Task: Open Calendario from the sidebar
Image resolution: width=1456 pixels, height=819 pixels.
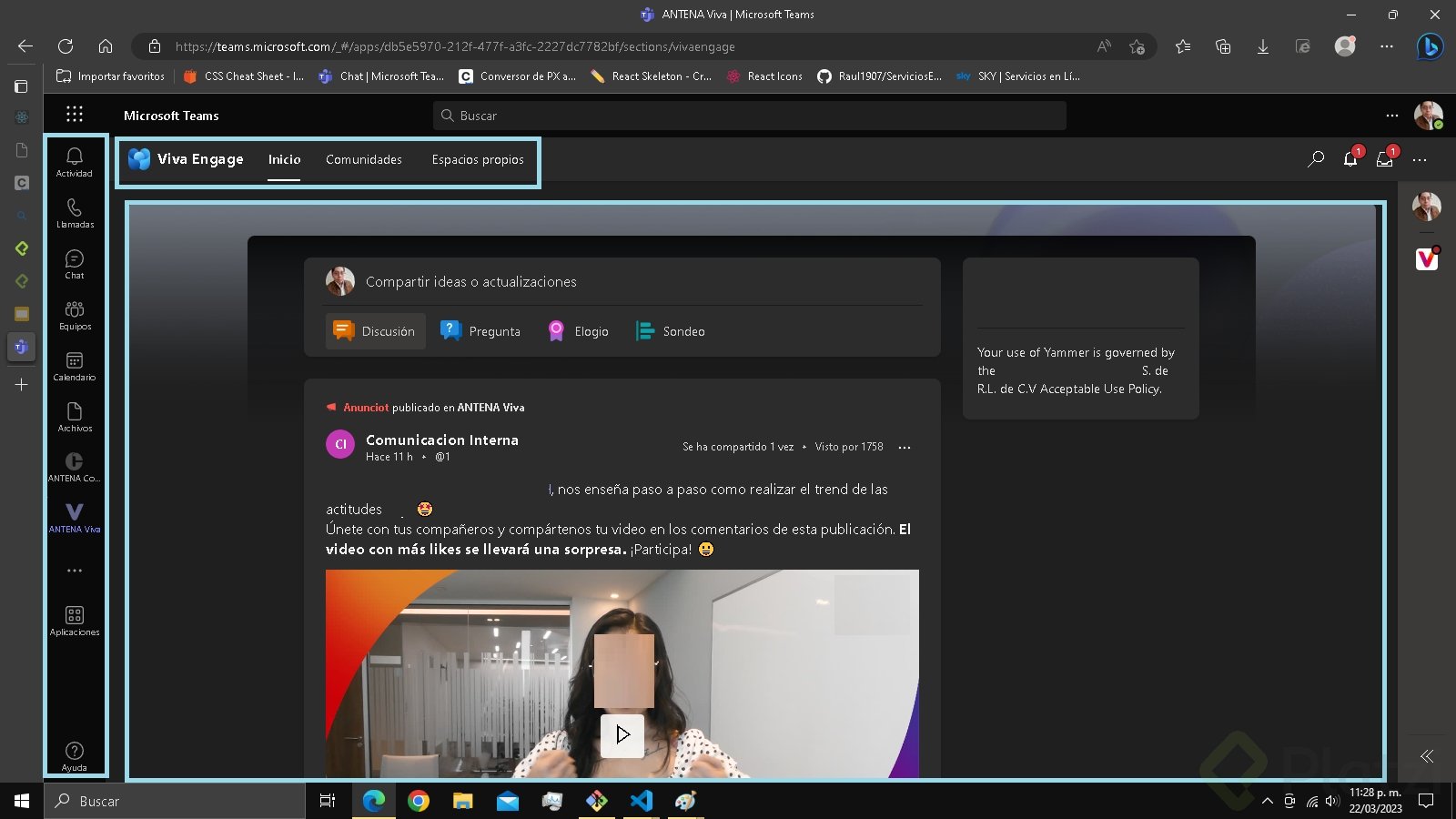Action: tap(74, 364)
